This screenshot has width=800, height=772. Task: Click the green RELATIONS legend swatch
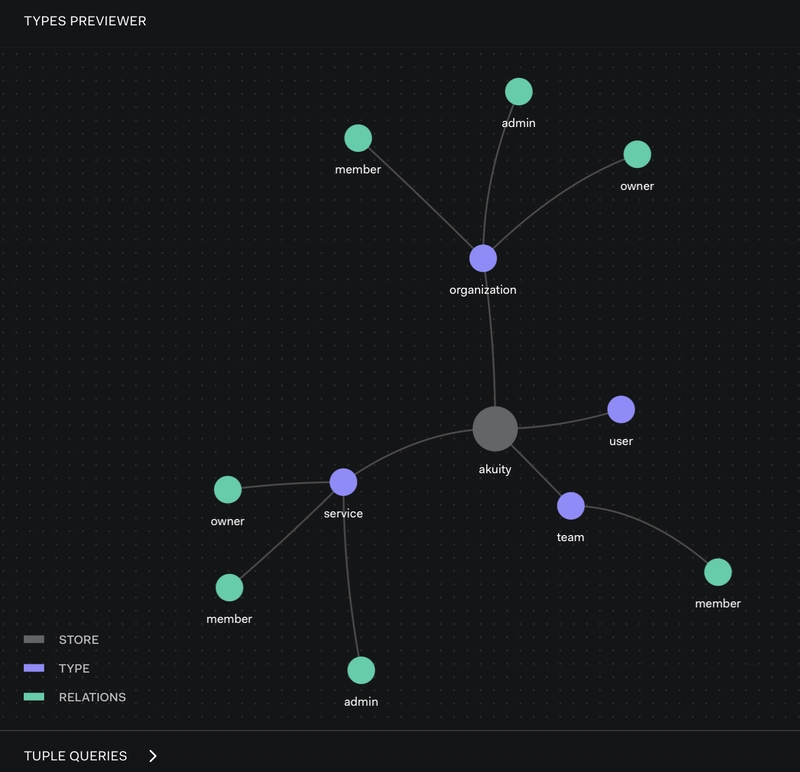(x=34, y=697)
